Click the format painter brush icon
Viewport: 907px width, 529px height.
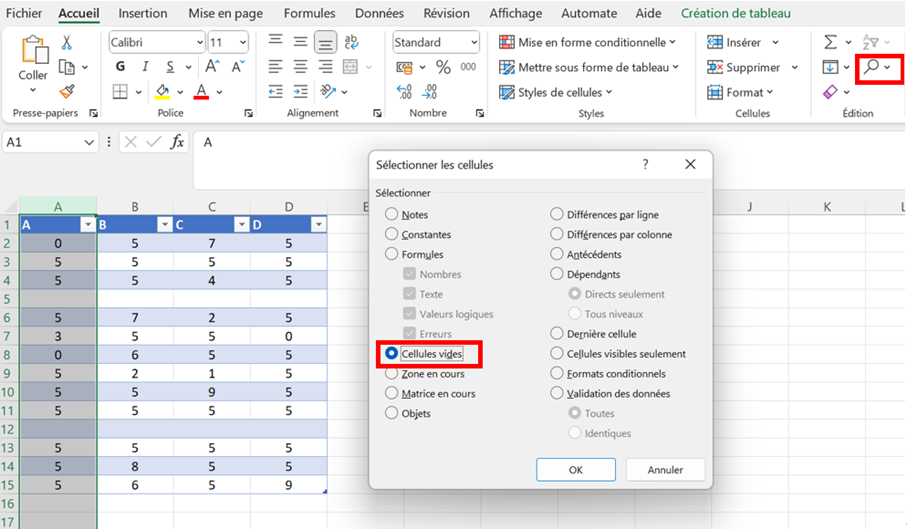coord(67,91)
